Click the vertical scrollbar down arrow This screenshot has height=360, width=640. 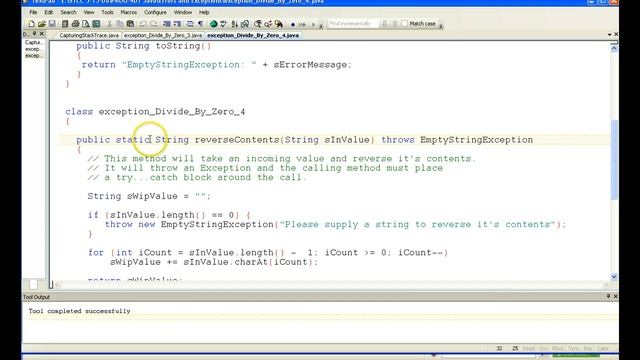click(x=614, y=277)
